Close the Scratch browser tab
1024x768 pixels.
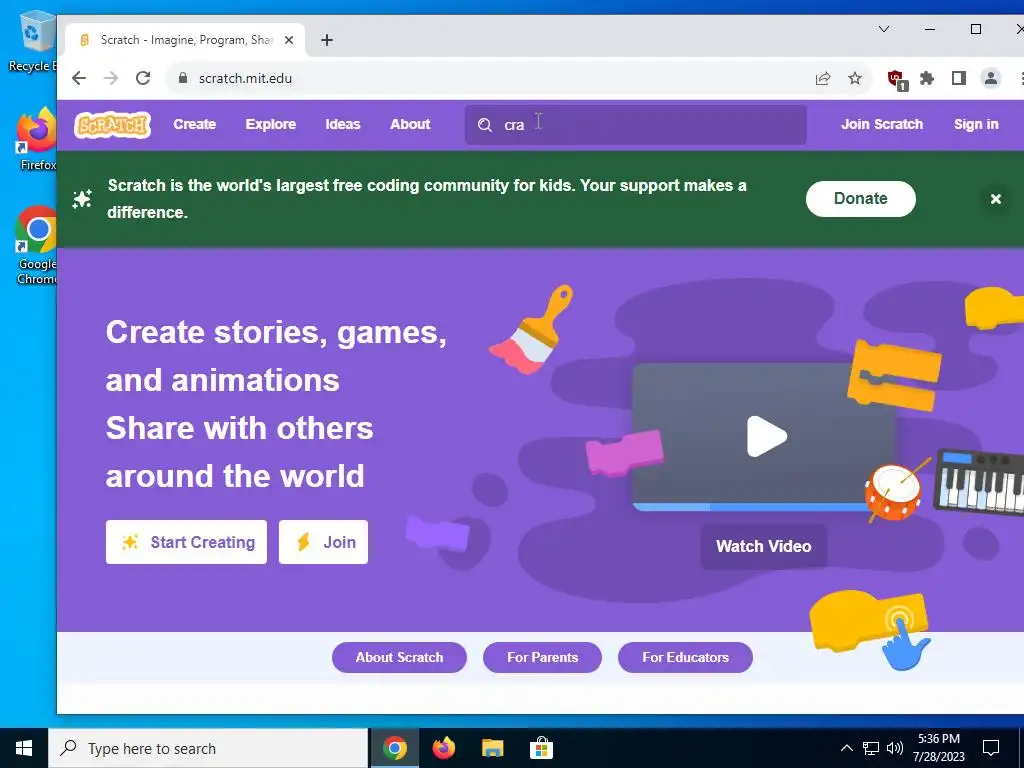(x=289, y=40)
